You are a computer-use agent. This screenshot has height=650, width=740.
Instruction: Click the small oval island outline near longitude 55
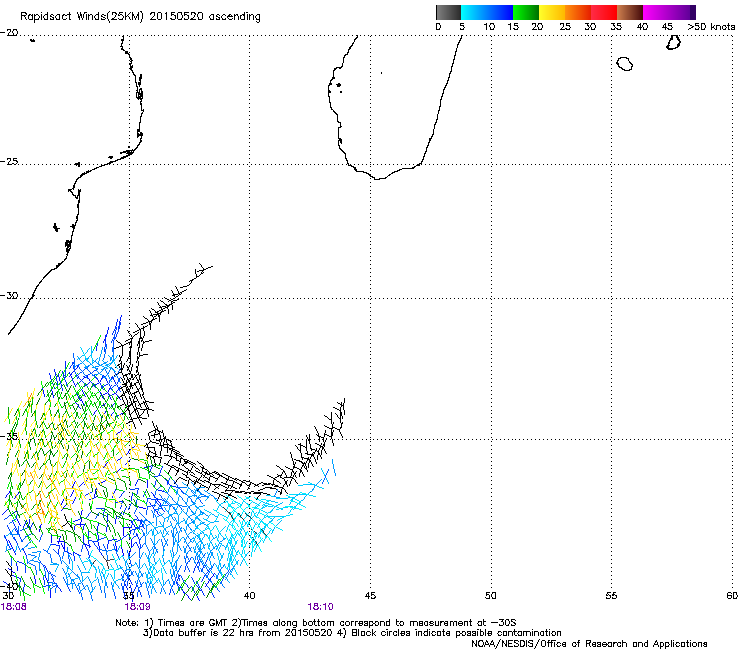click(x=625, y=63)
